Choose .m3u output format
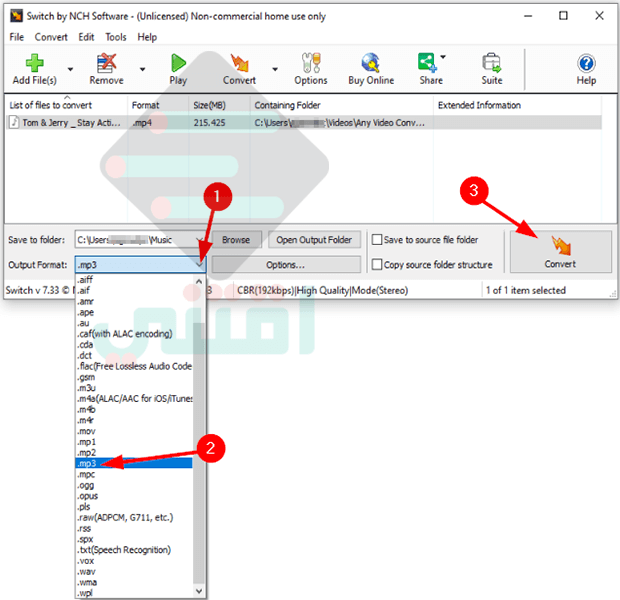 (134, 388)
